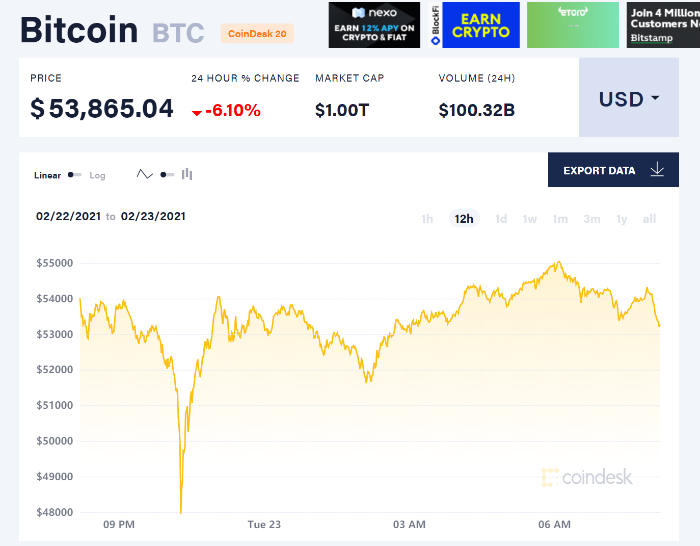Open the BlockFi Earn Crypto ad
This screenshot has width=700, height=546.
pos(474,25)
